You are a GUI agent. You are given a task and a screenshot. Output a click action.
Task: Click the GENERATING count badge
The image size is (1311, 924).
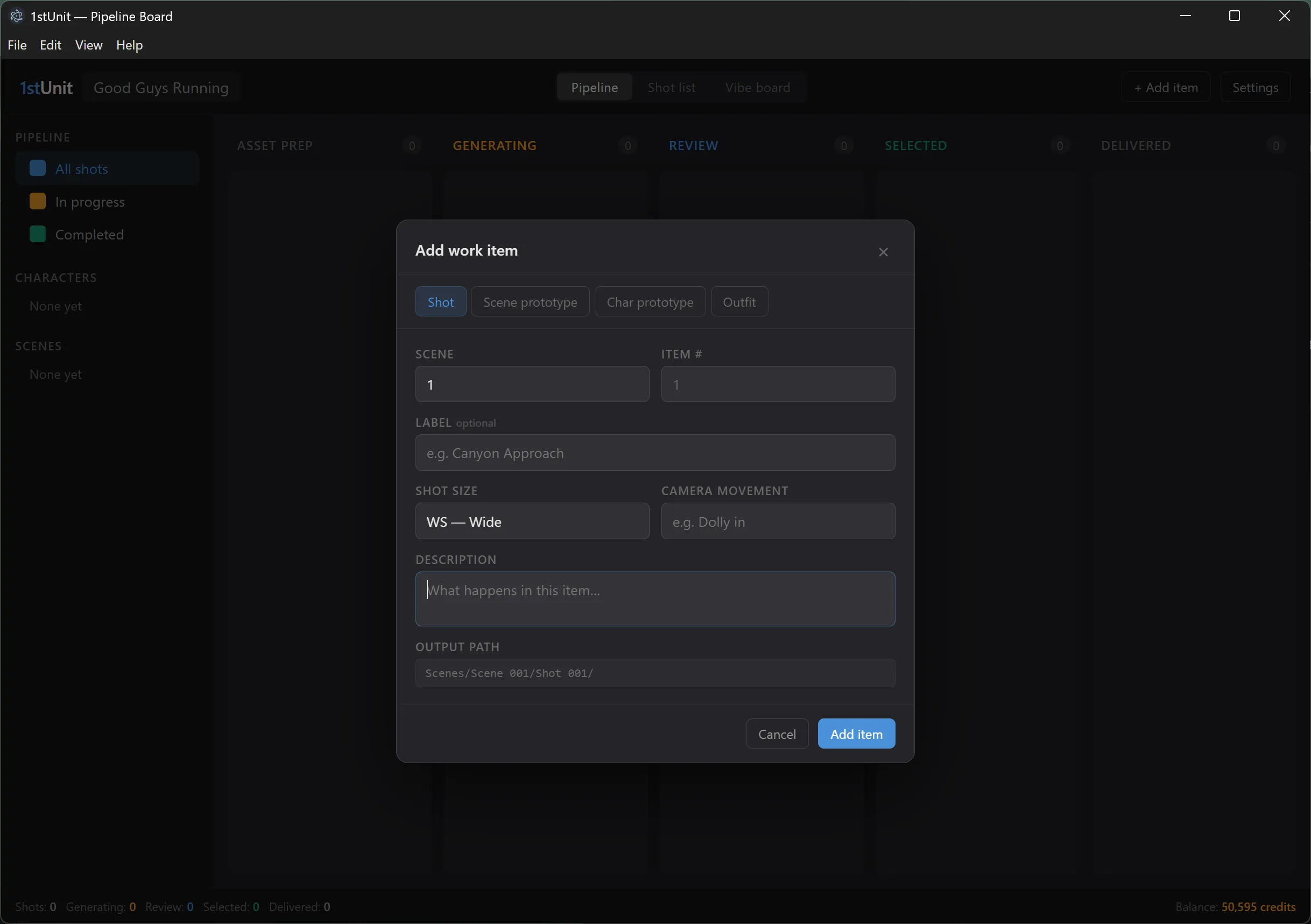tap(628, 146)
